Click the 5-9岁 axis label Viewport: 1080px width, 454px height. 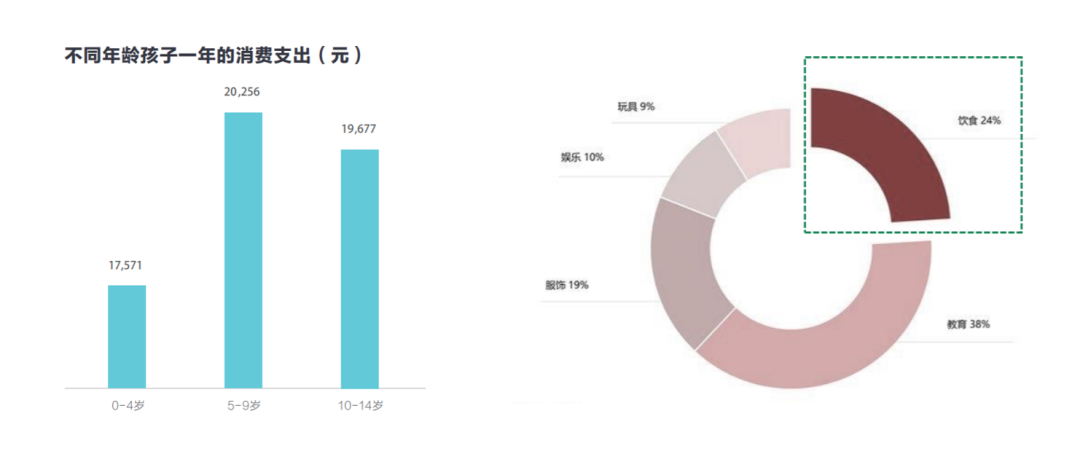pos(243,406)
